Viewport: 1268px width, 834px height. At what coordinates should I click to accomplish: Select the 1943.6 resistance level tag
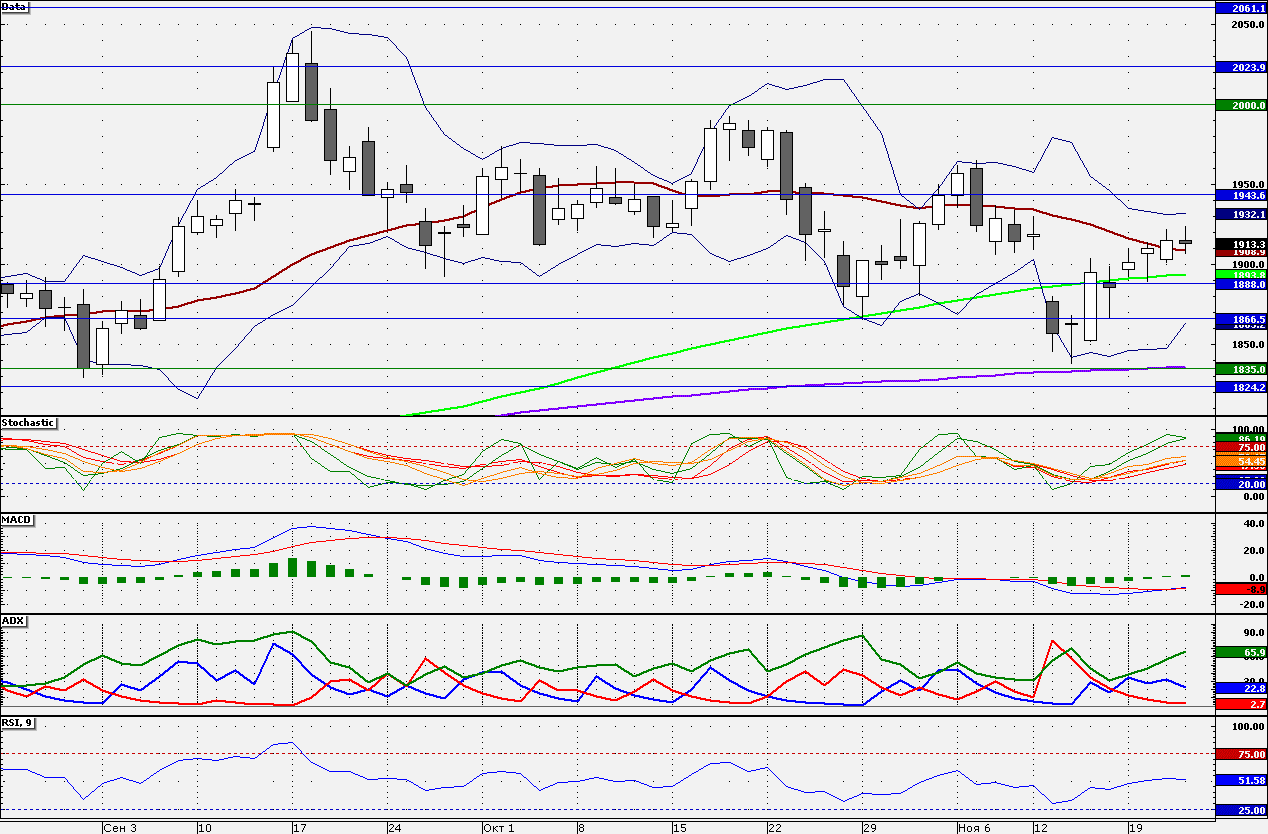click(1240, 195)
